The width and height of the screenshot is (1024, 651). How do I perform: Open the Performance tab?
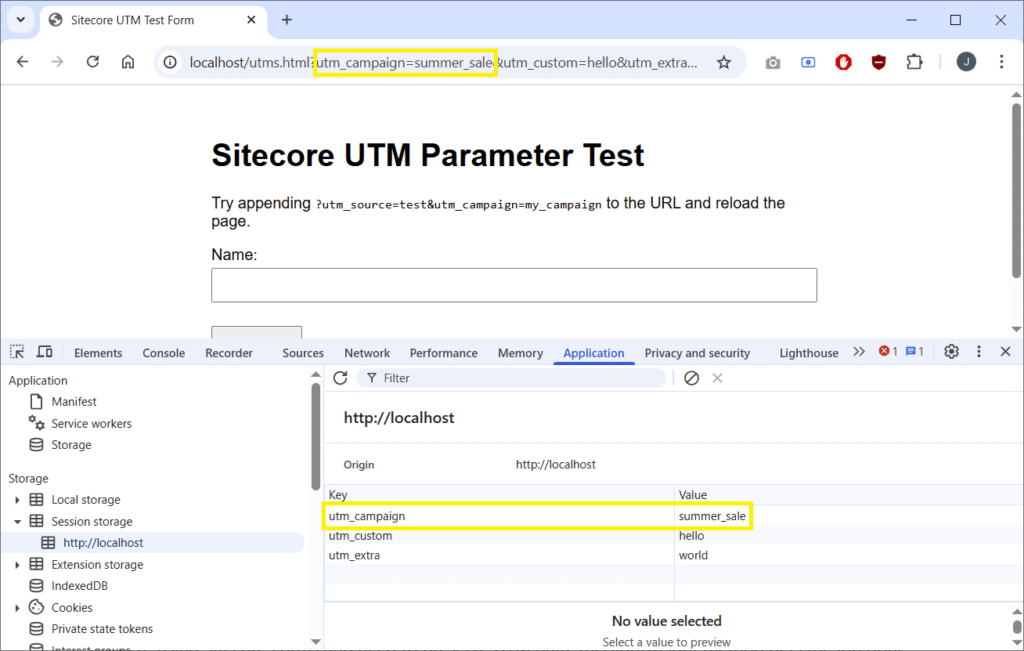443,353
